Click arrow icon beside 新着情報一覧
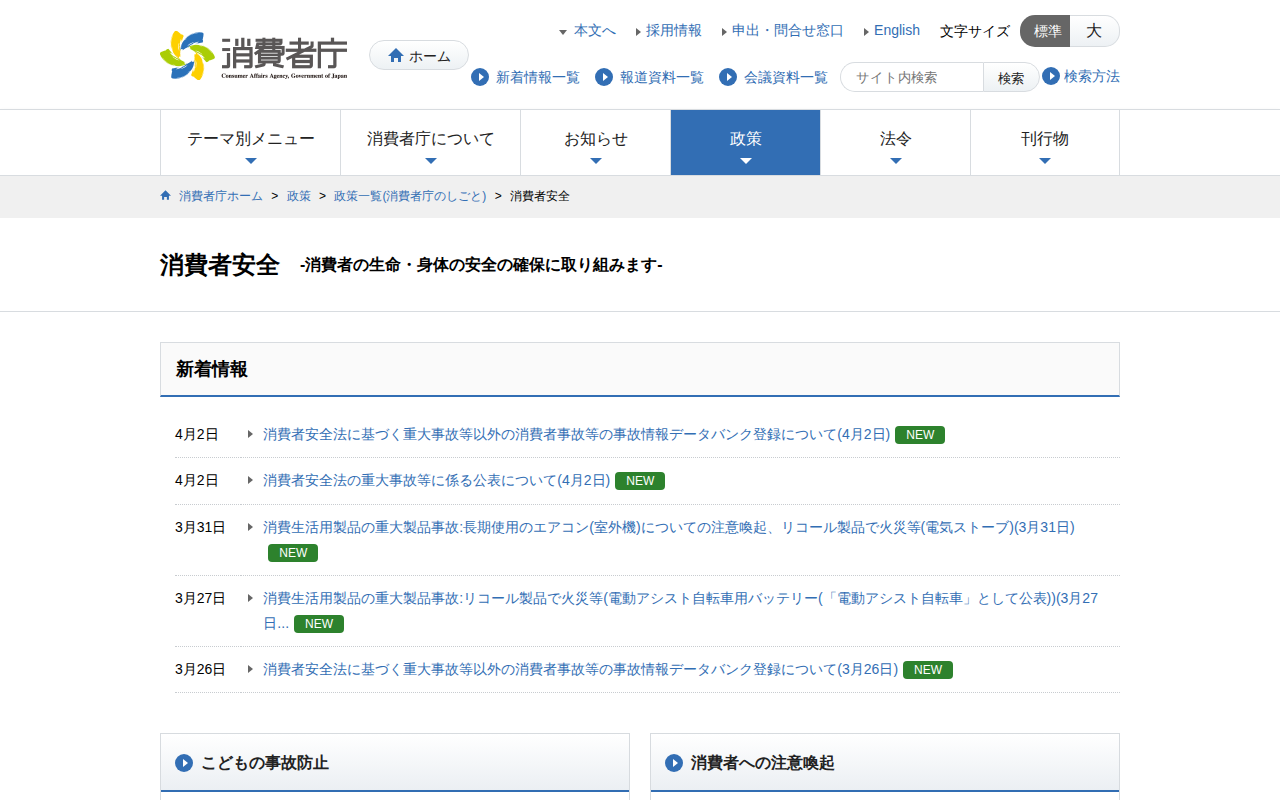This screenshot has height=800, width=1280. pos(480,77)
